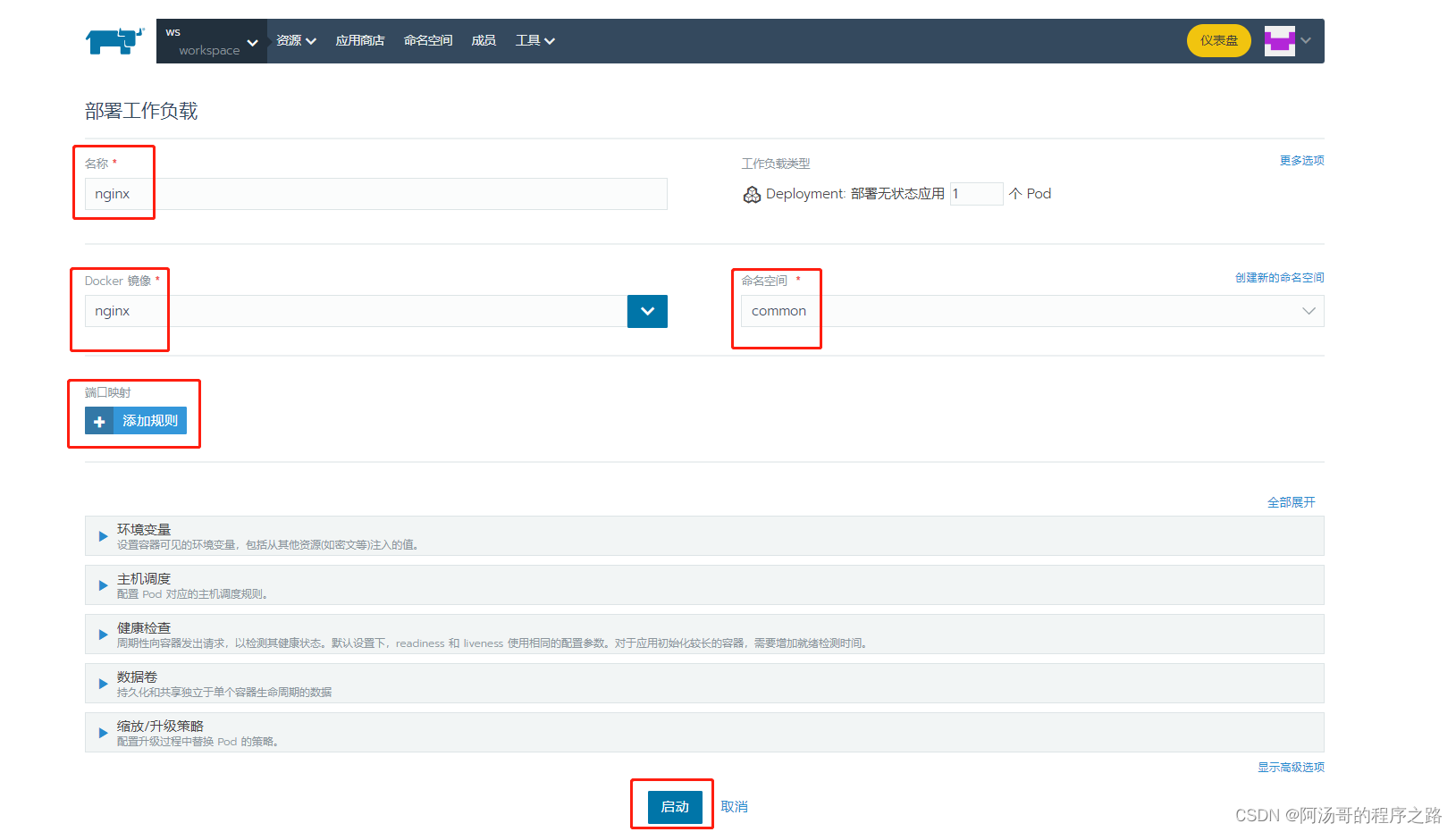Click the Deployment: 部署无状态应用 text

tap(855, 194)
